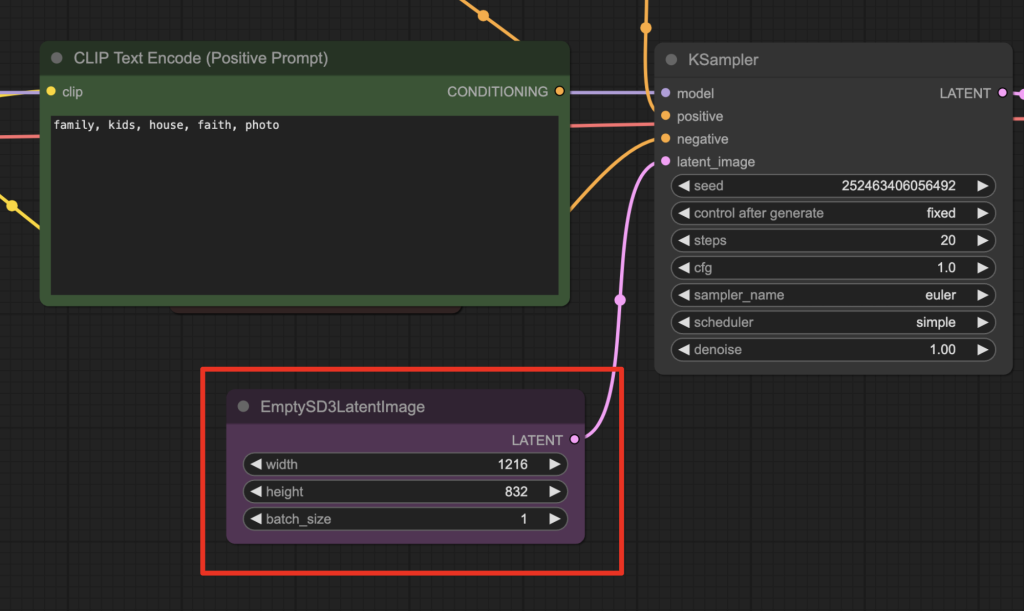Switch to next sampler_name option
Image resolution: width=1024 pixels, height=611 pixels.
[982, 295]
